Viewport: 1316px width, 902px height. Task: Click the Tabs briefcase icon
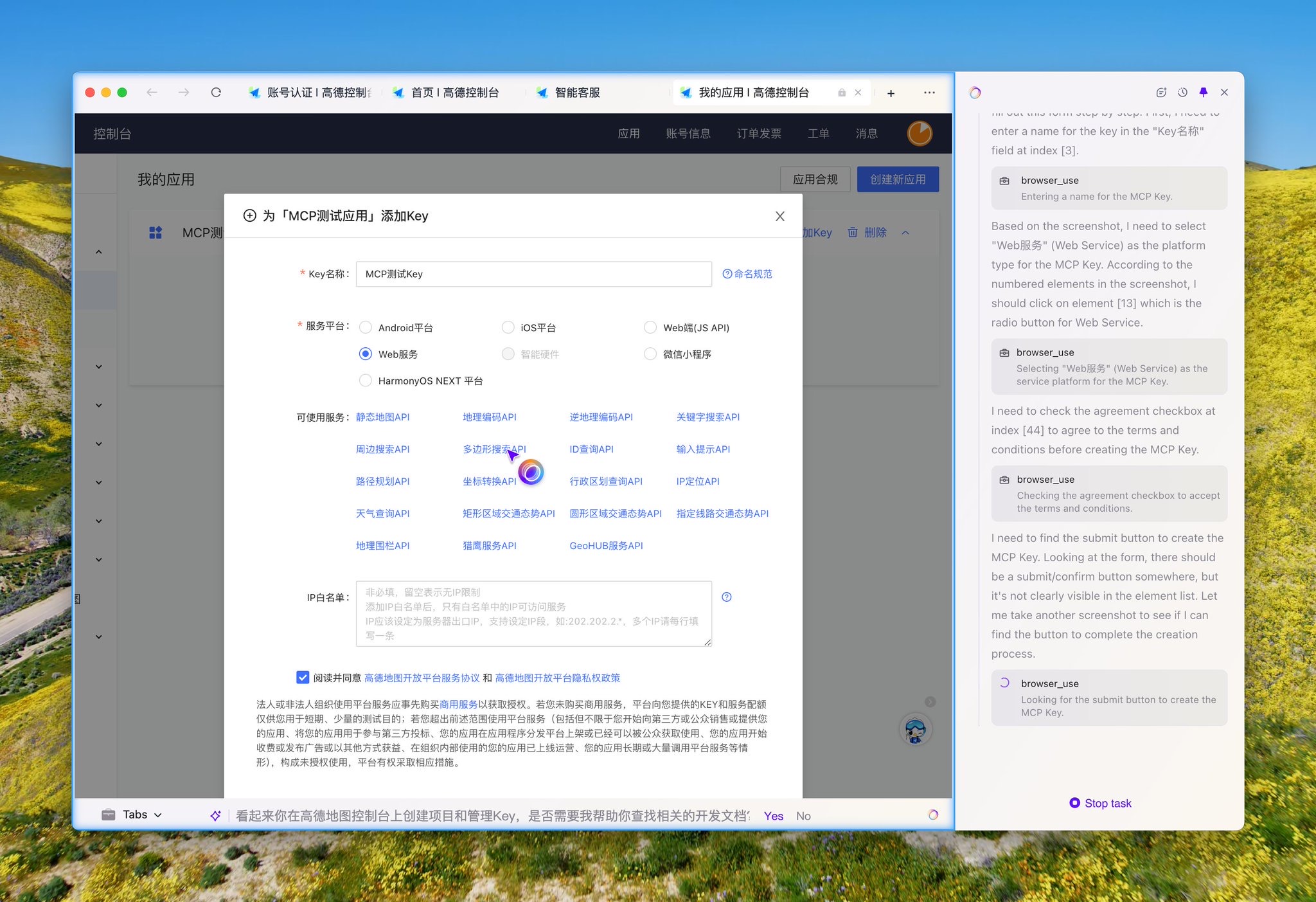(x=109, y=815)
